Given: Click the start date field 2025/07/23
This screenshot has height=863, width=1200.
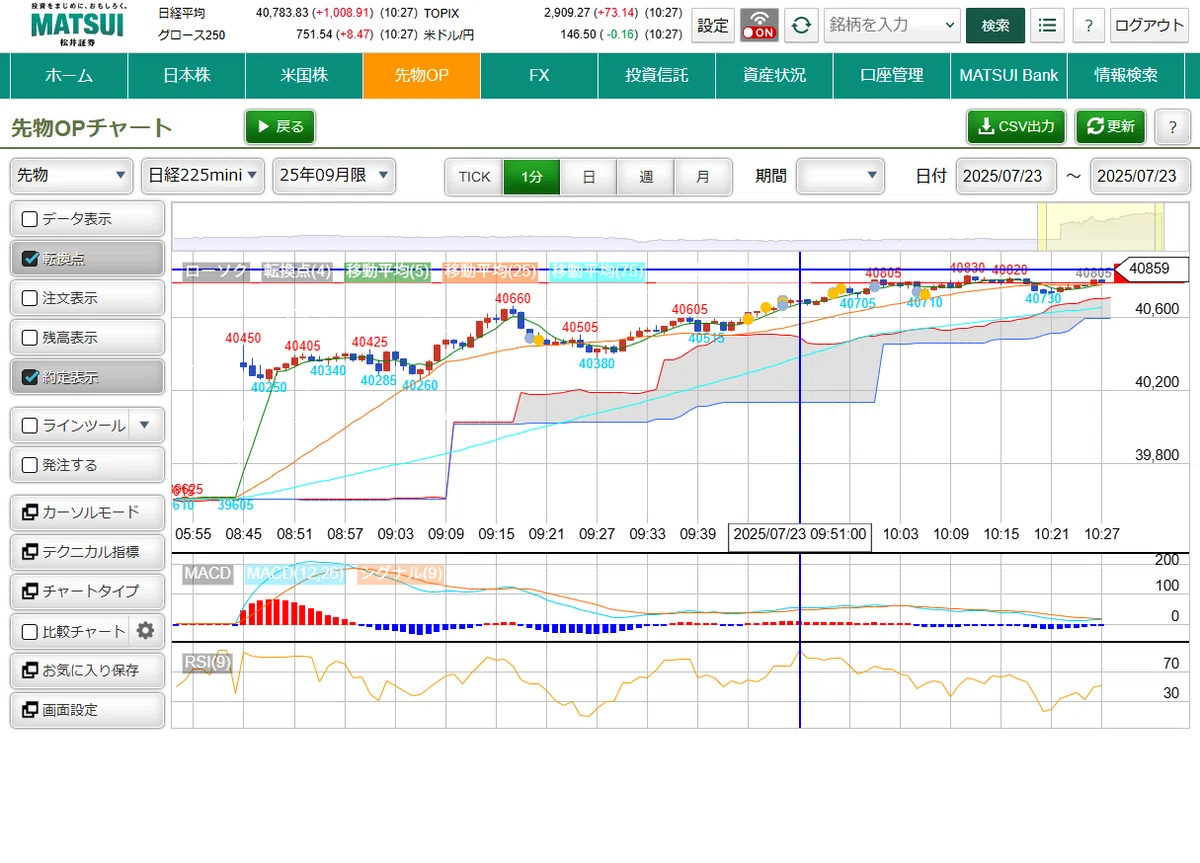Looking at the screenshot, I should [1006, 176].
